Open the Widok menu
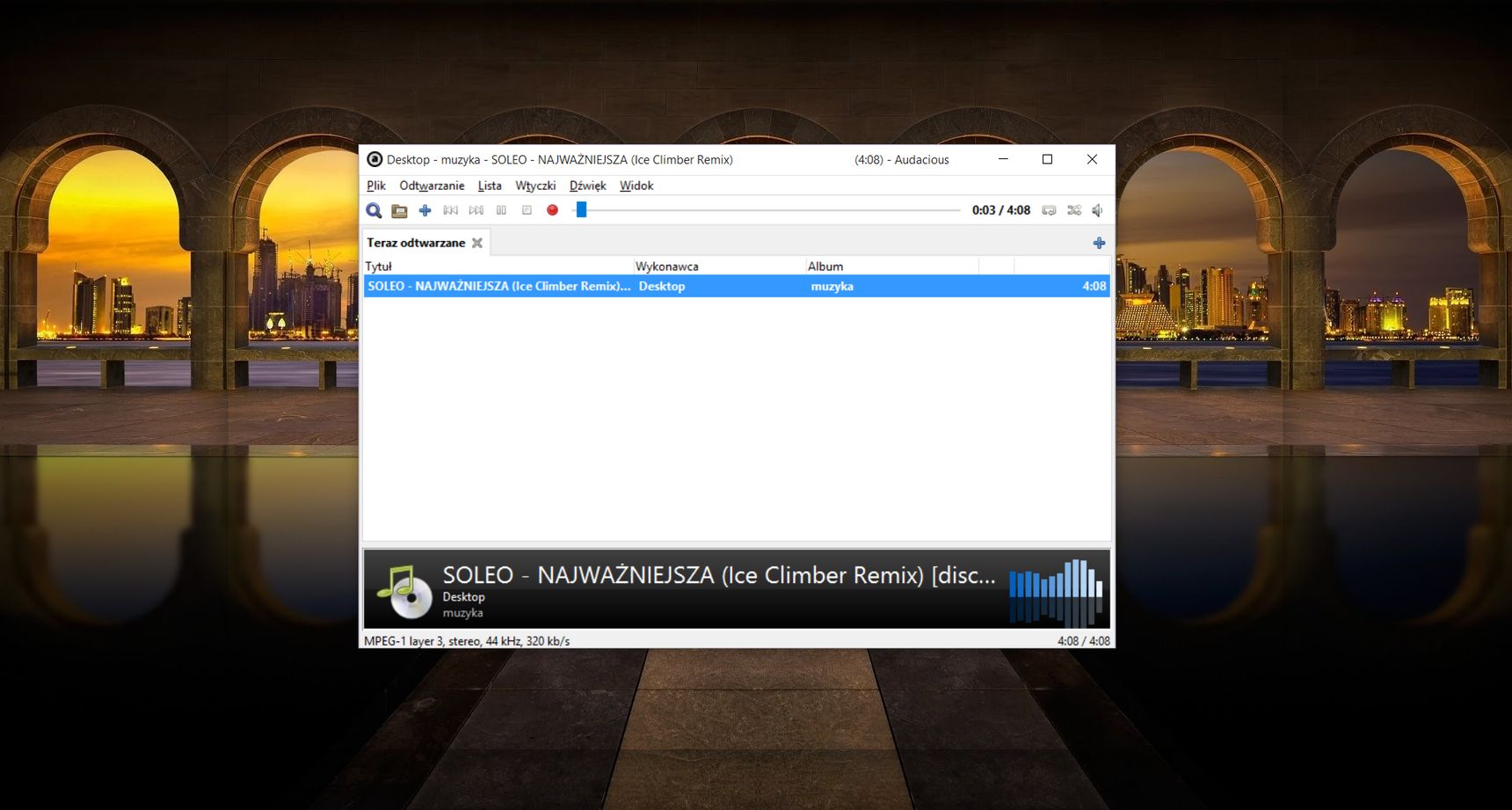Image resolution: width=1512 pixels, height=810 pixels. (636, 186)
